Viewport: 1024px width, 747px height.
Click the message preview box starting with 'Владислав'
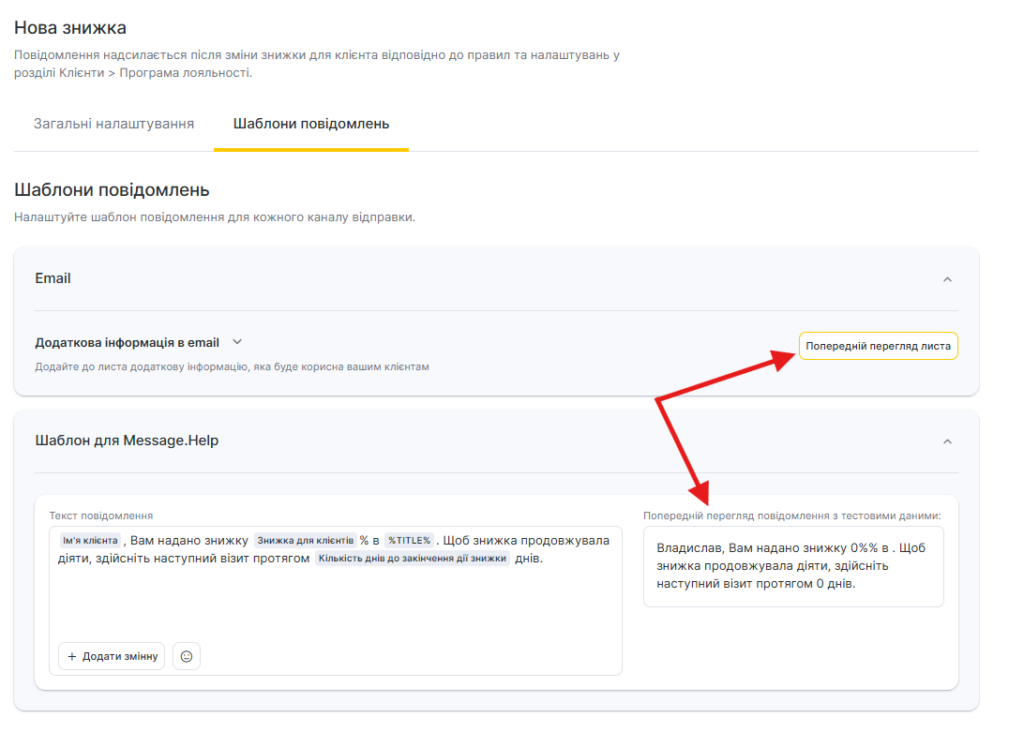coord(793,566)
